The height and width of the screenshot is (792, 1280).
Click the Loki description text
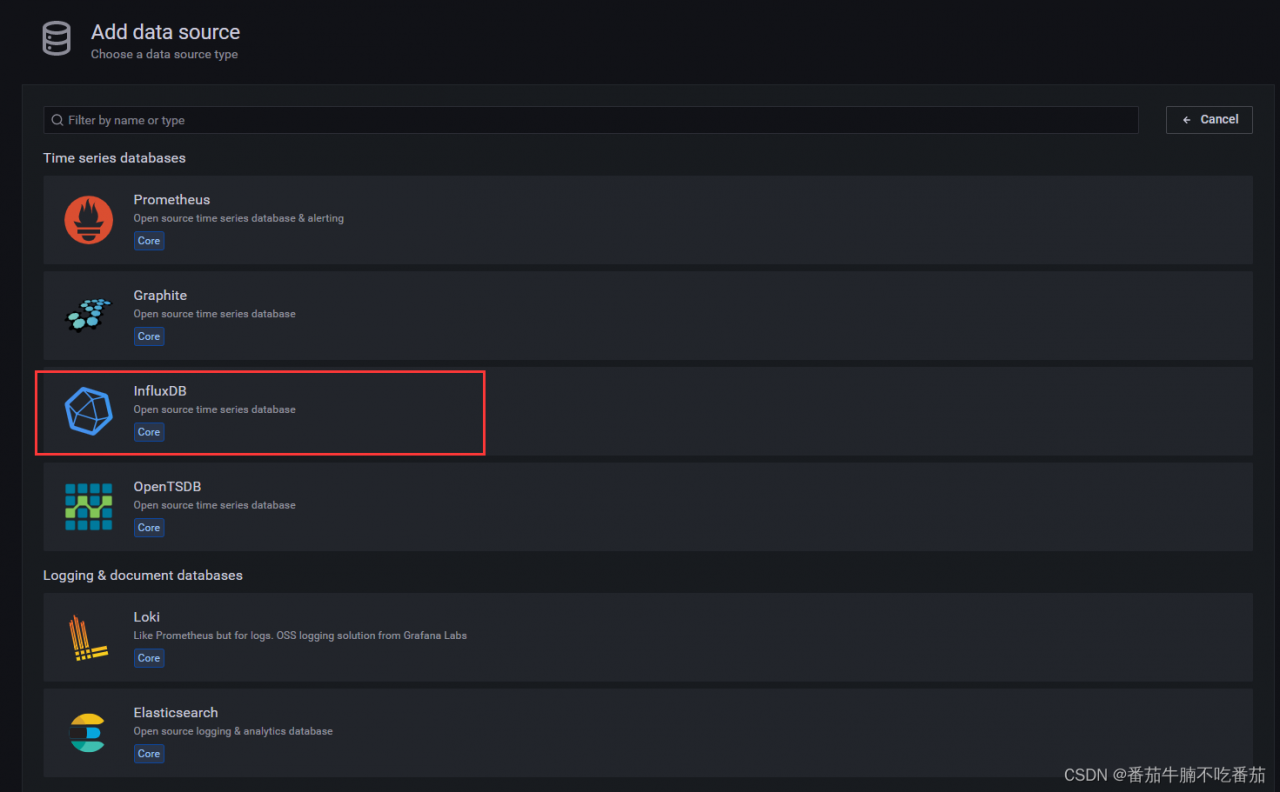[x=300, y=635]
